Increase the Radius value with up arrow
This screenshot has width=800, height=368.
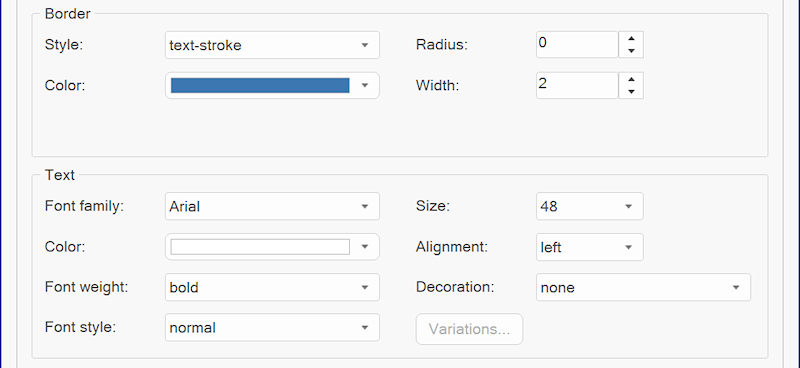click(x=631, y=38)
